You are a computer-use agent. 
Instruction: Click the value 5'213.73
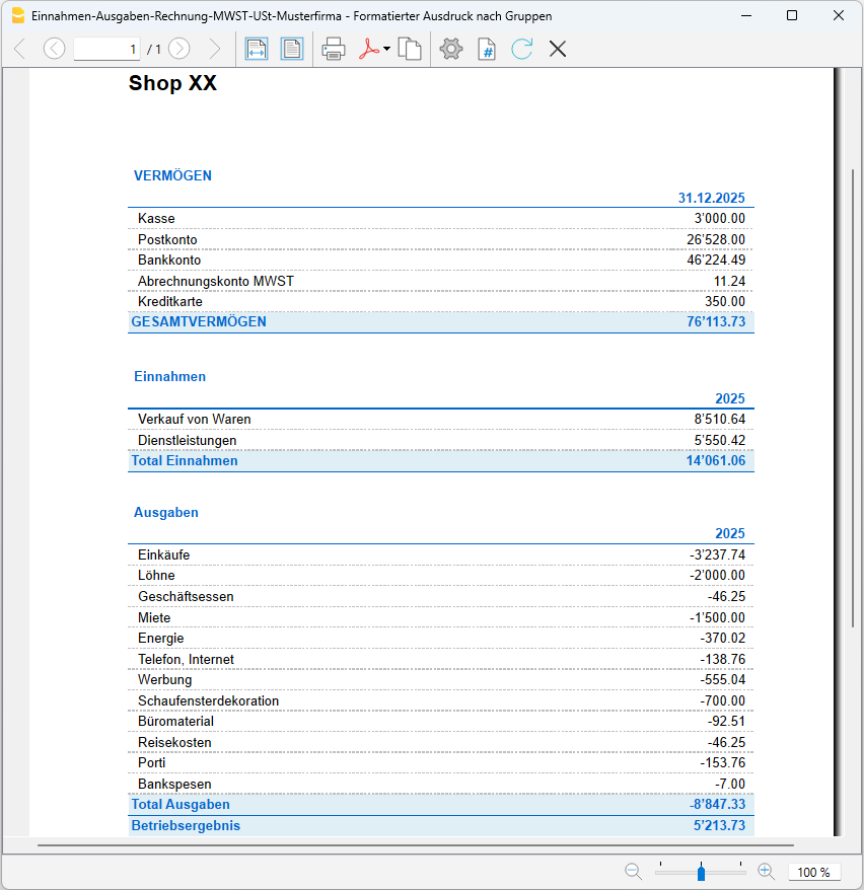[719, 826]
